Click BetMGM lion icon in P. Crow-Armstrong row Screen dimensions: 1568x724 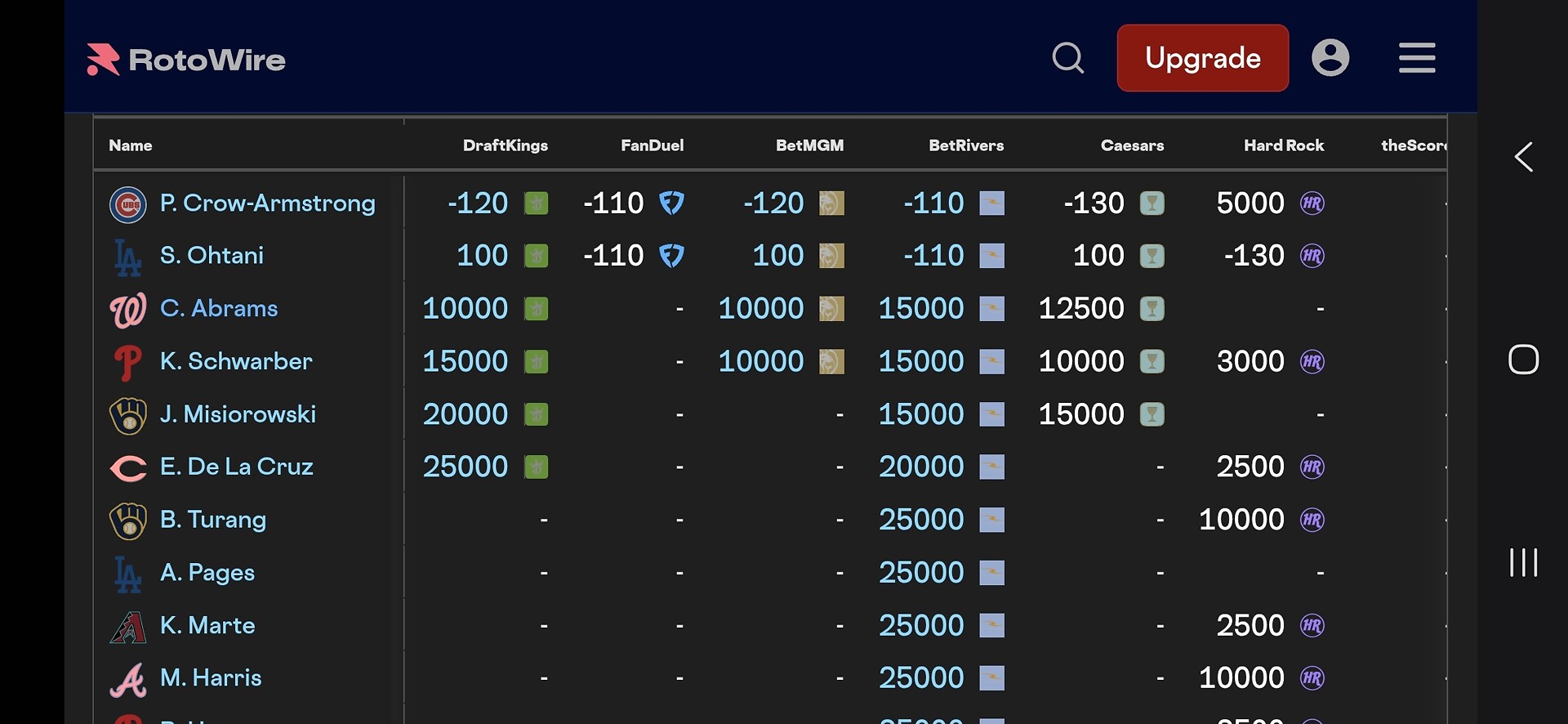coord(832,203)
